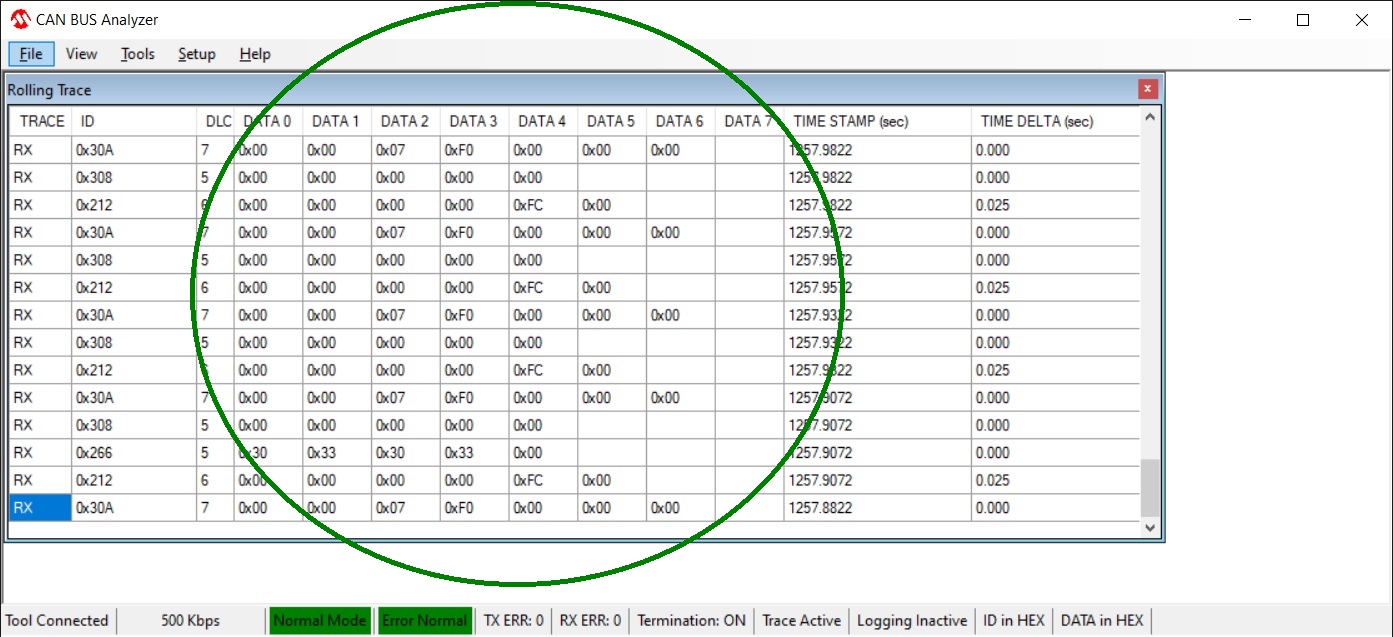Click the Logging Inactive status field

tap(912, 621)
